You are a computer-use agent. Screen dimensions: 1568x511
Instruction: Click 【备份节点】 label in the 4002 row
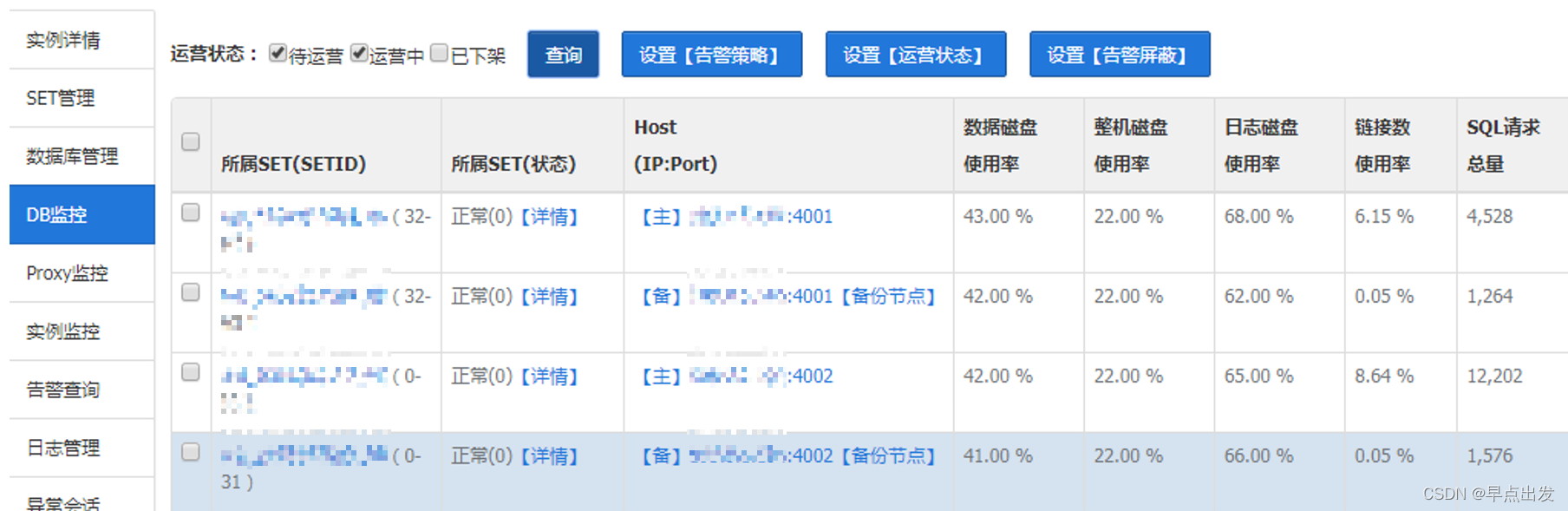(888, 456)
